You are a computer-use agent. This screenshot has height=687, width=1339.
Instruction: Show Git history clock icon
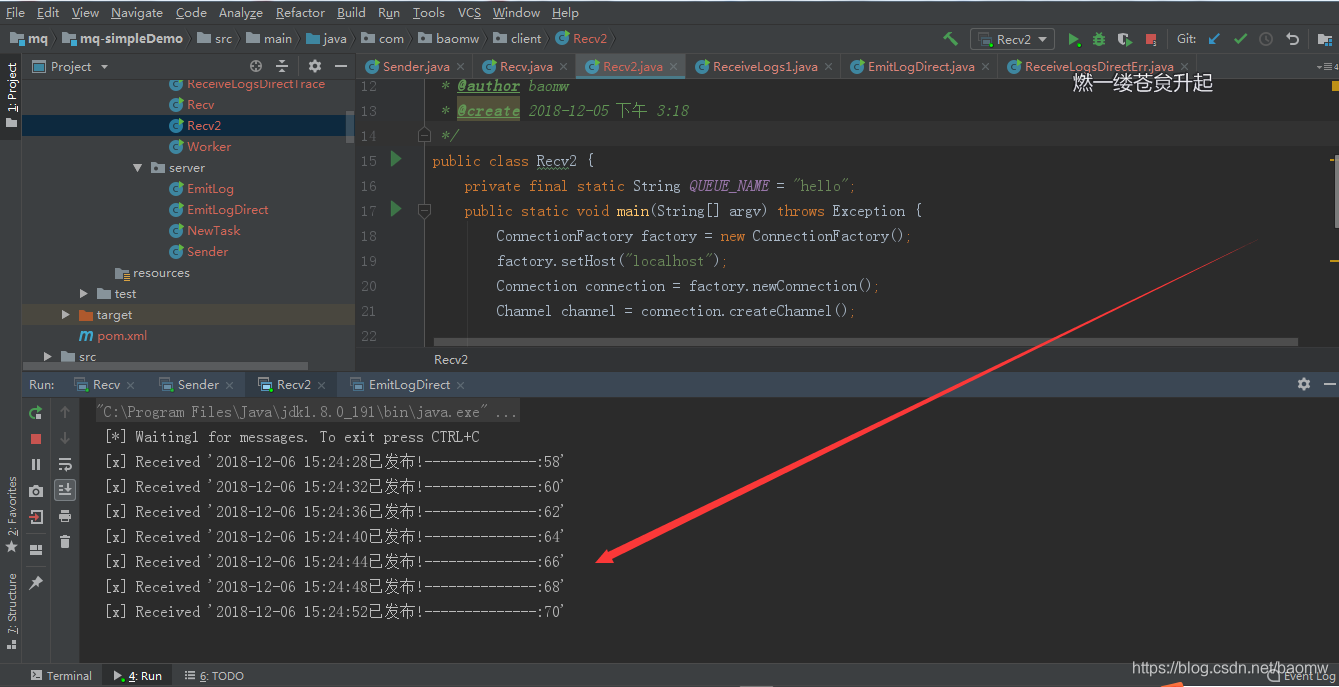coord(1266,39)
